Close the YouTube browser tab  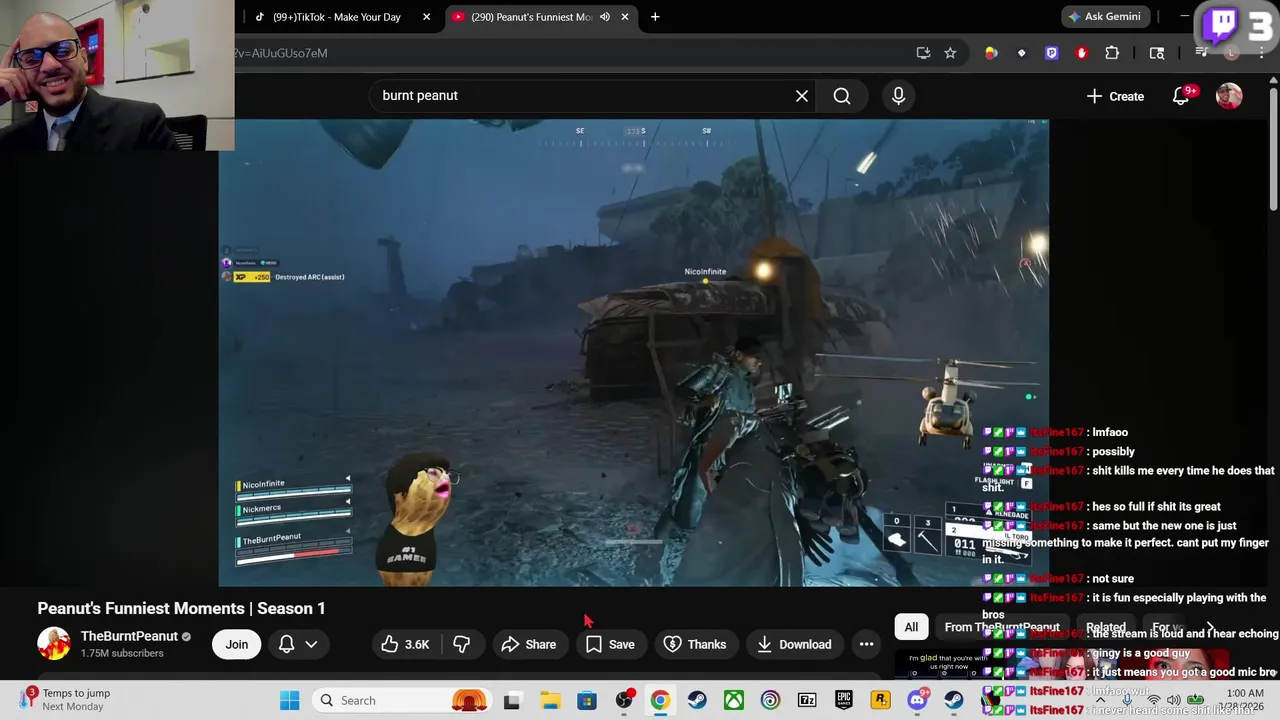point(626,17)
